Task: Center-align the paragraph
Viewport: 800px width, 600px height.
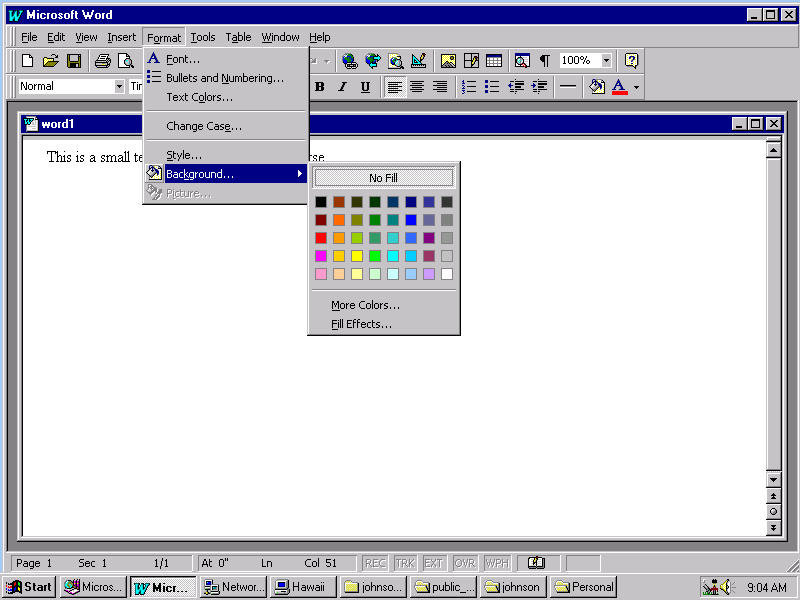Action: click(x=417, y=87)
